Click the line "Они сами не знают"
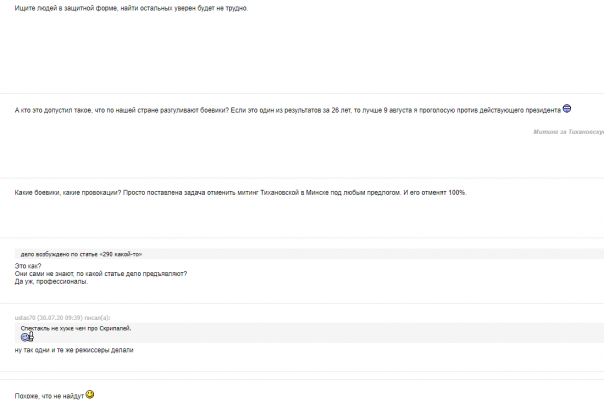 point(100,273)
